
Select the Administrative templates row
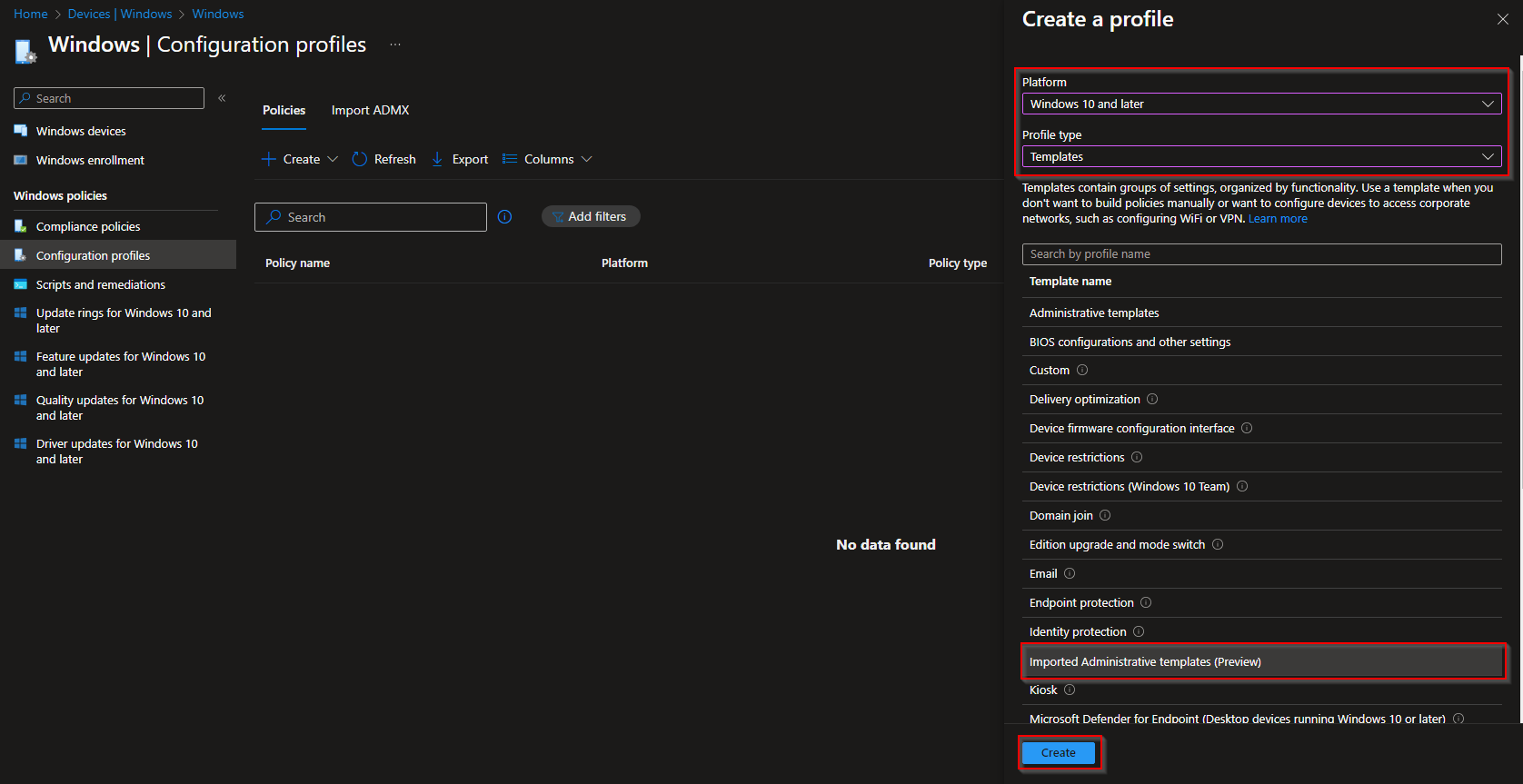click(1261, 313)
